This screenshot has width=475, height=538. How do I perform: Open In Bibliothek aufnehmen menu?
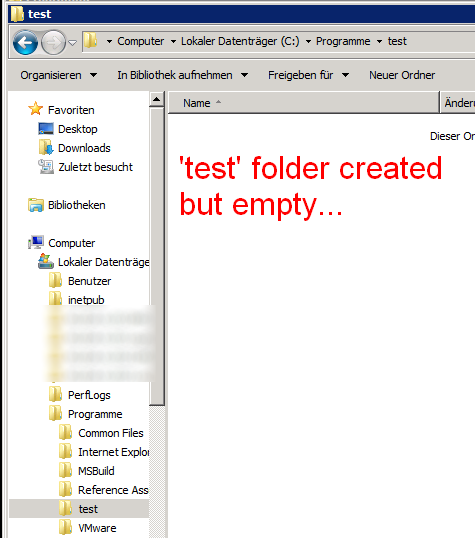click(x=183, y=75)
